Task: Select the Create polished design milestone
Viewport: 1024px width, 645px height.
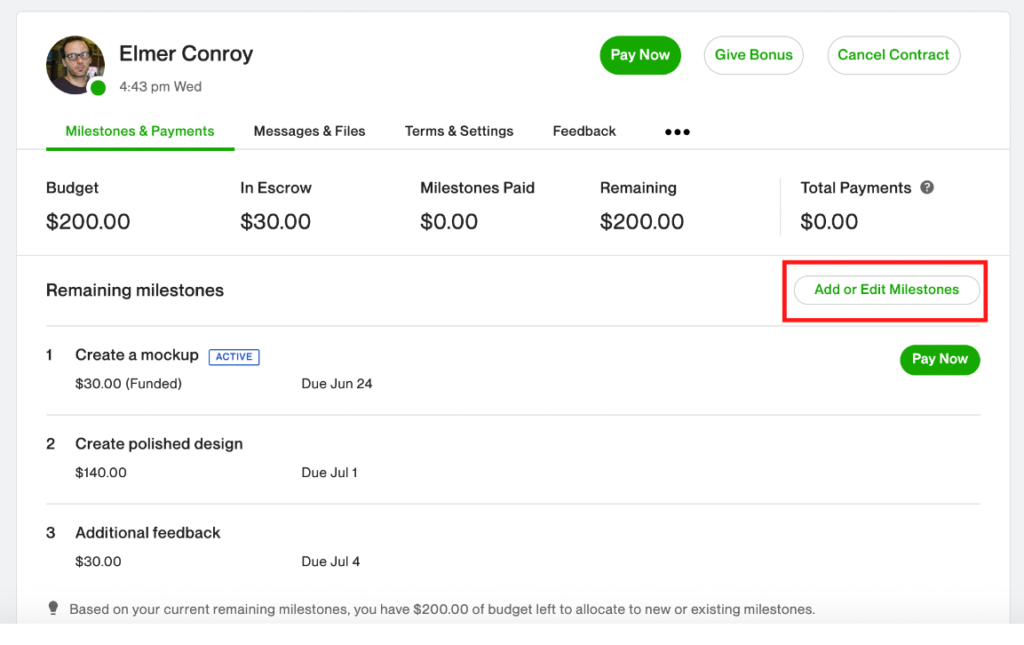Action: tap(159, 444)
